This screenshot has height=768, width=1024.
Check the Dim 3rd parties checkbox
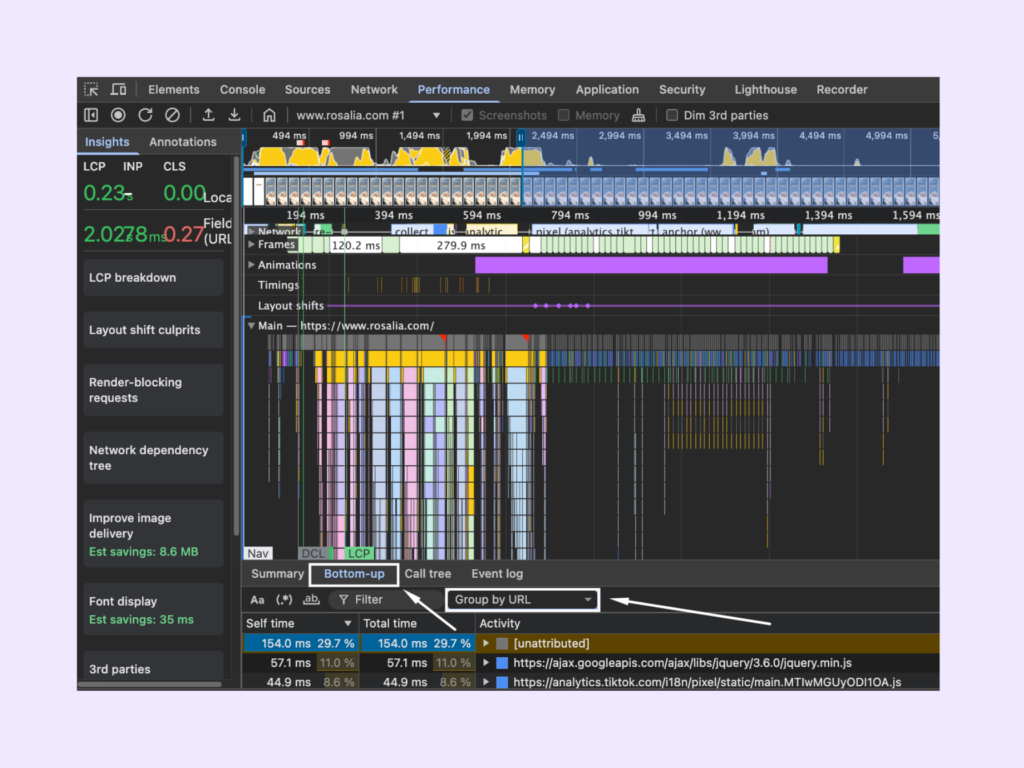click(672, 115)
